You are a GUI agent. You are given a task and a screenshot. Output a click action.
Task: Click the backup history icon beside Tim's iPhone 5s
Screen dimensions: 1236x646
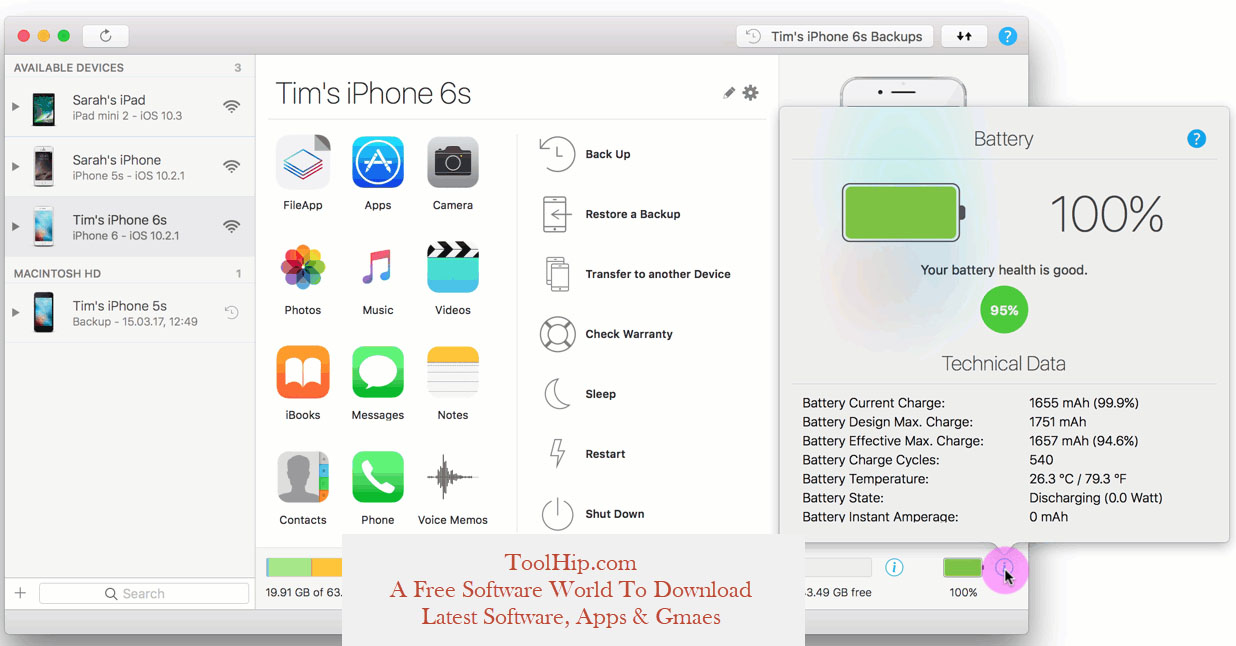point(231,312)
